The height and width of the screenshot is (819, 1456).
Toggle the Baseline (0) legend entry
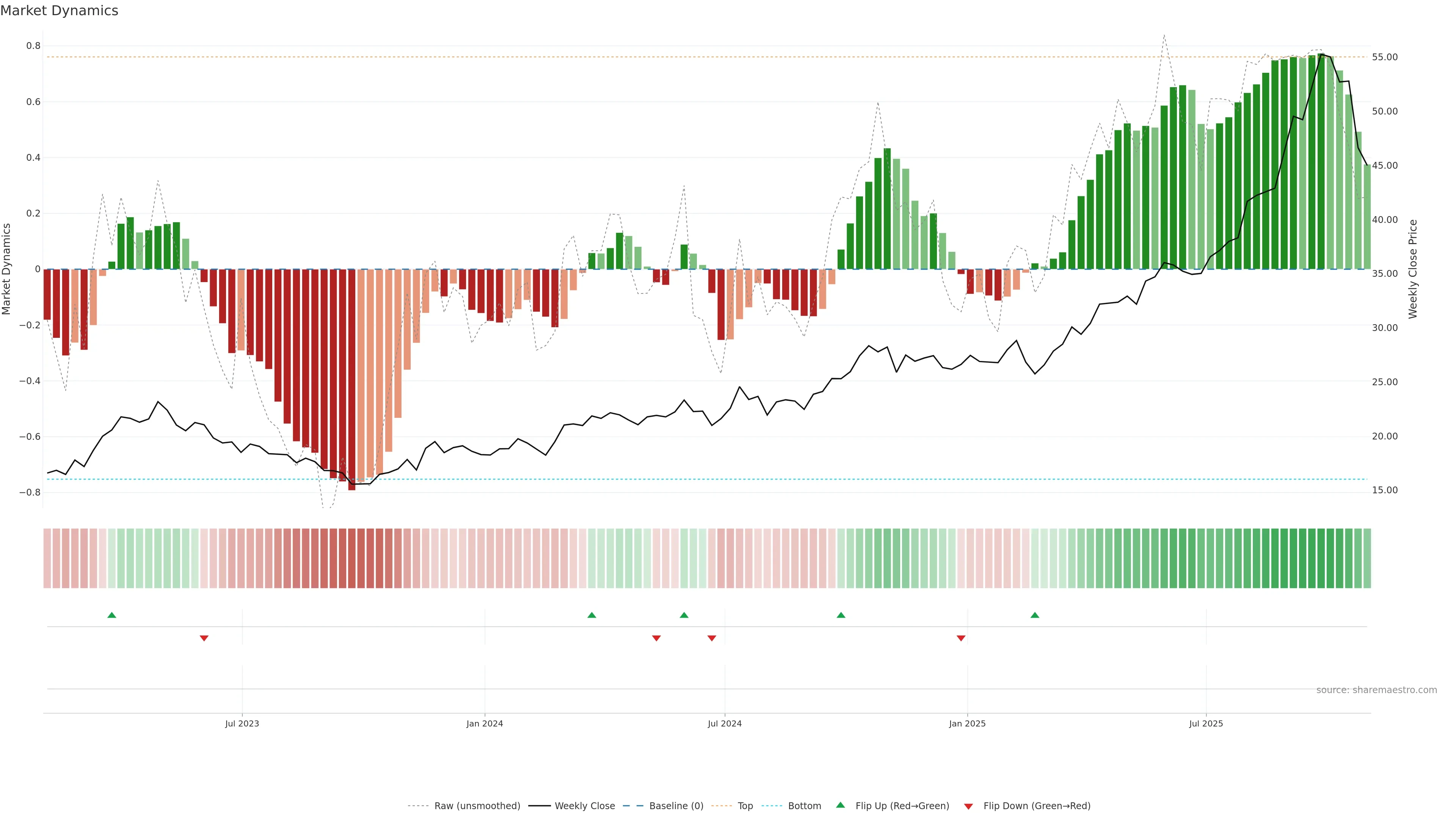676,806
